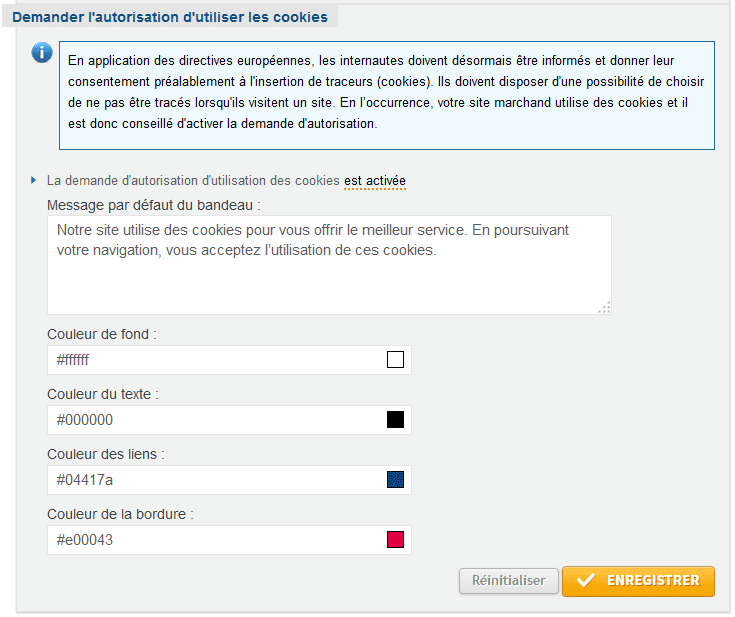735x617 pixels.
Task: Click the 'Message par défaut du bandeau' label
Action: 154,205
